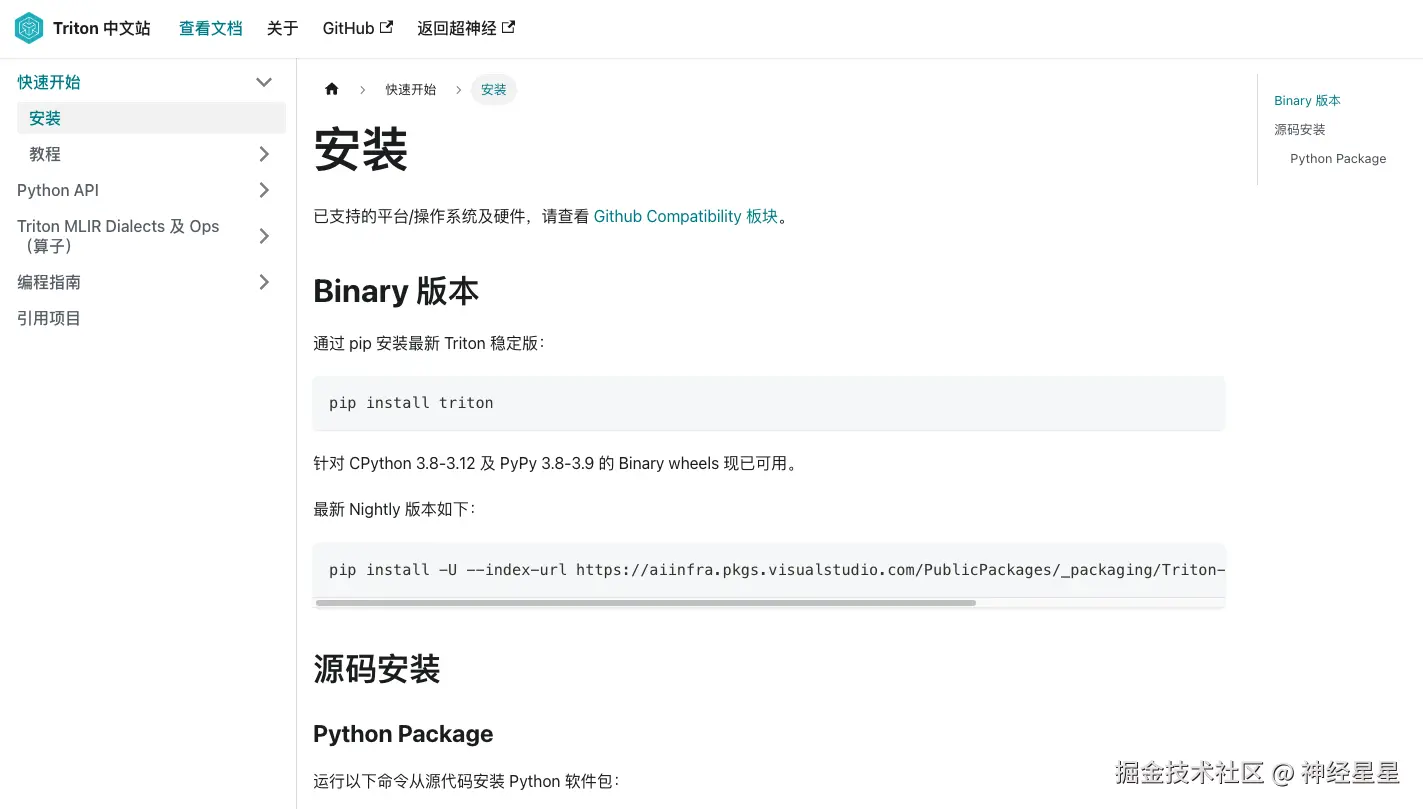
Task: Jump to Python Package via the right outline
Action: [x=1338, y=158]
